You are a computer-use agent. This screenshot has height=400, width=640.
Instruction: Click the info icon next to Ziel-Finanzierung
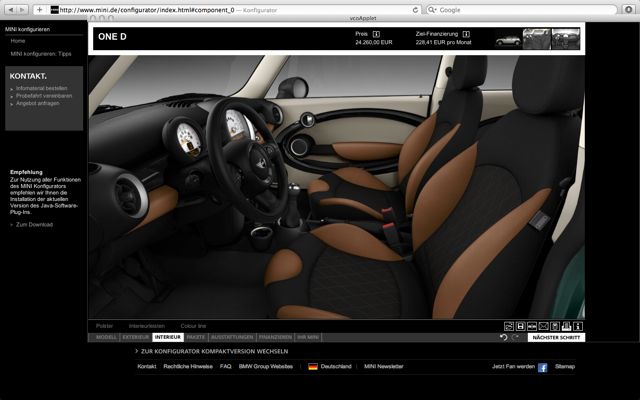tap(466, 34)
